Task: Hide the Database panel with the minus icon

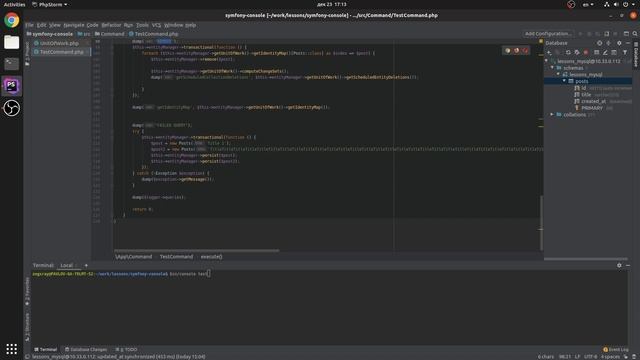Action: coord(628,43)
